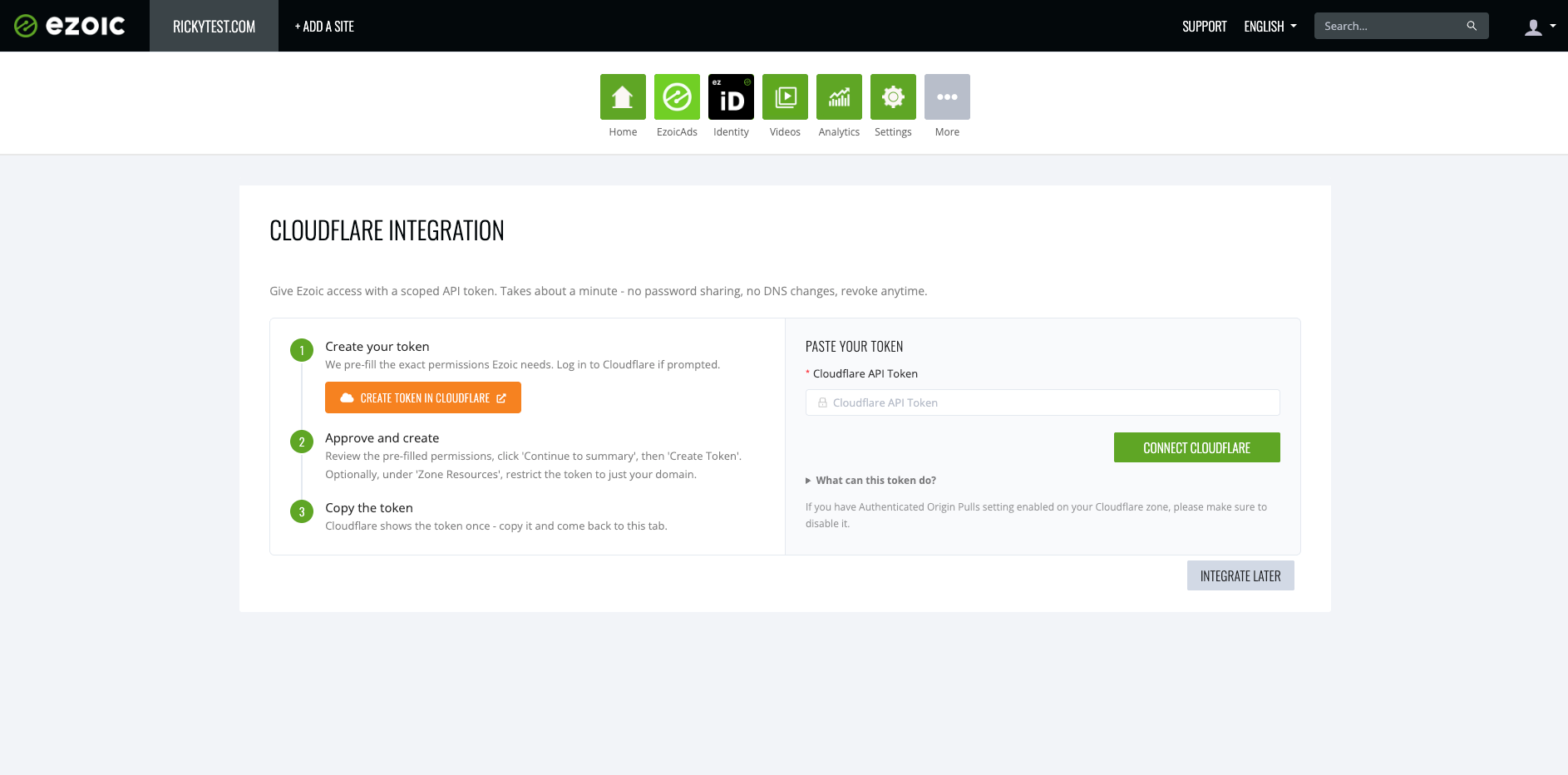The height and width of the screenshot is (775, 1568).
Task: Click + ADD A SITE
Action: pyautogui.click(x=324, y=27)
